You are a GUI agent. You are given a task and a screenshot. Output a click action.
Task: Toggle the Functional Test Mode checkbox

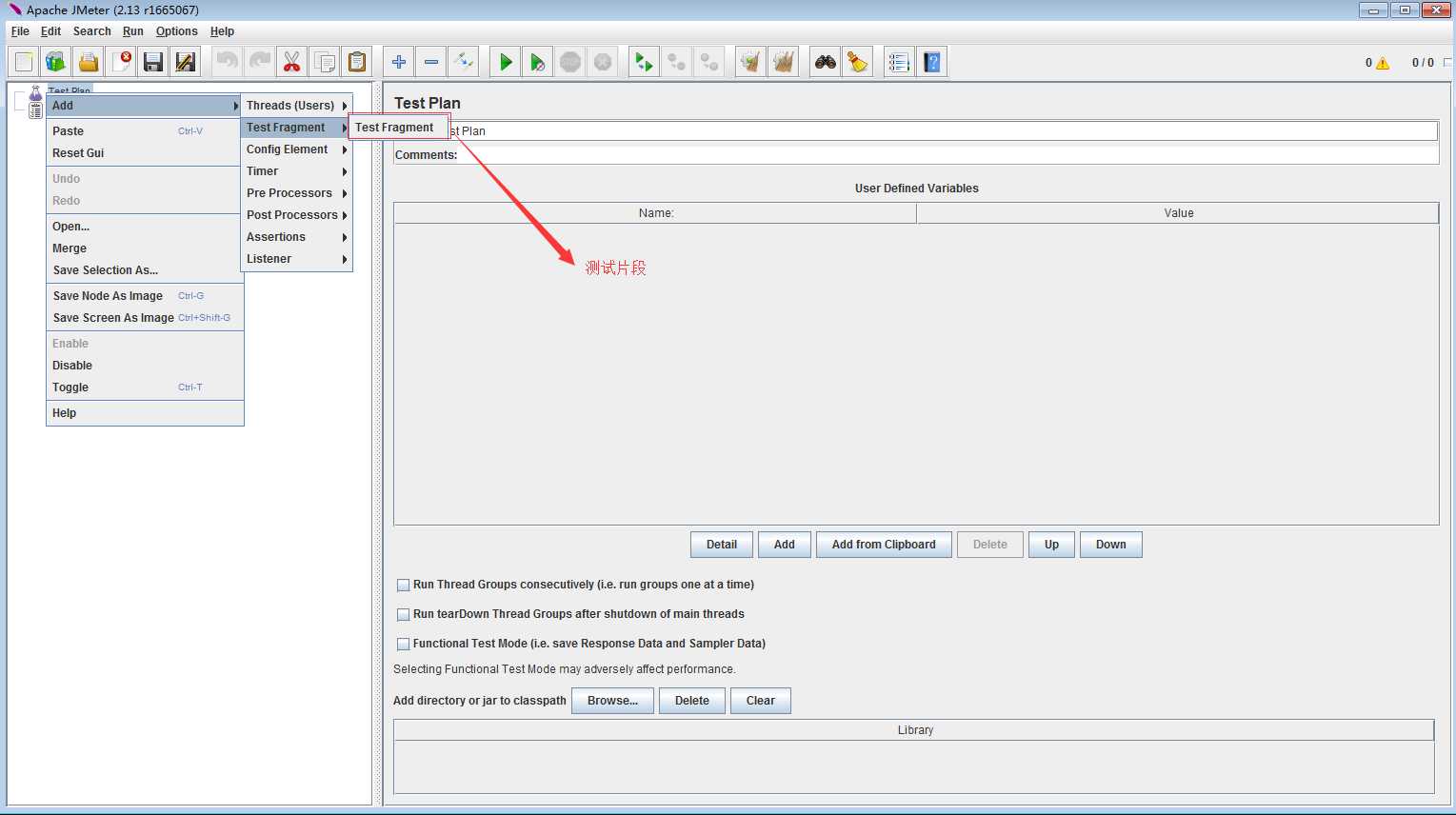404,644
